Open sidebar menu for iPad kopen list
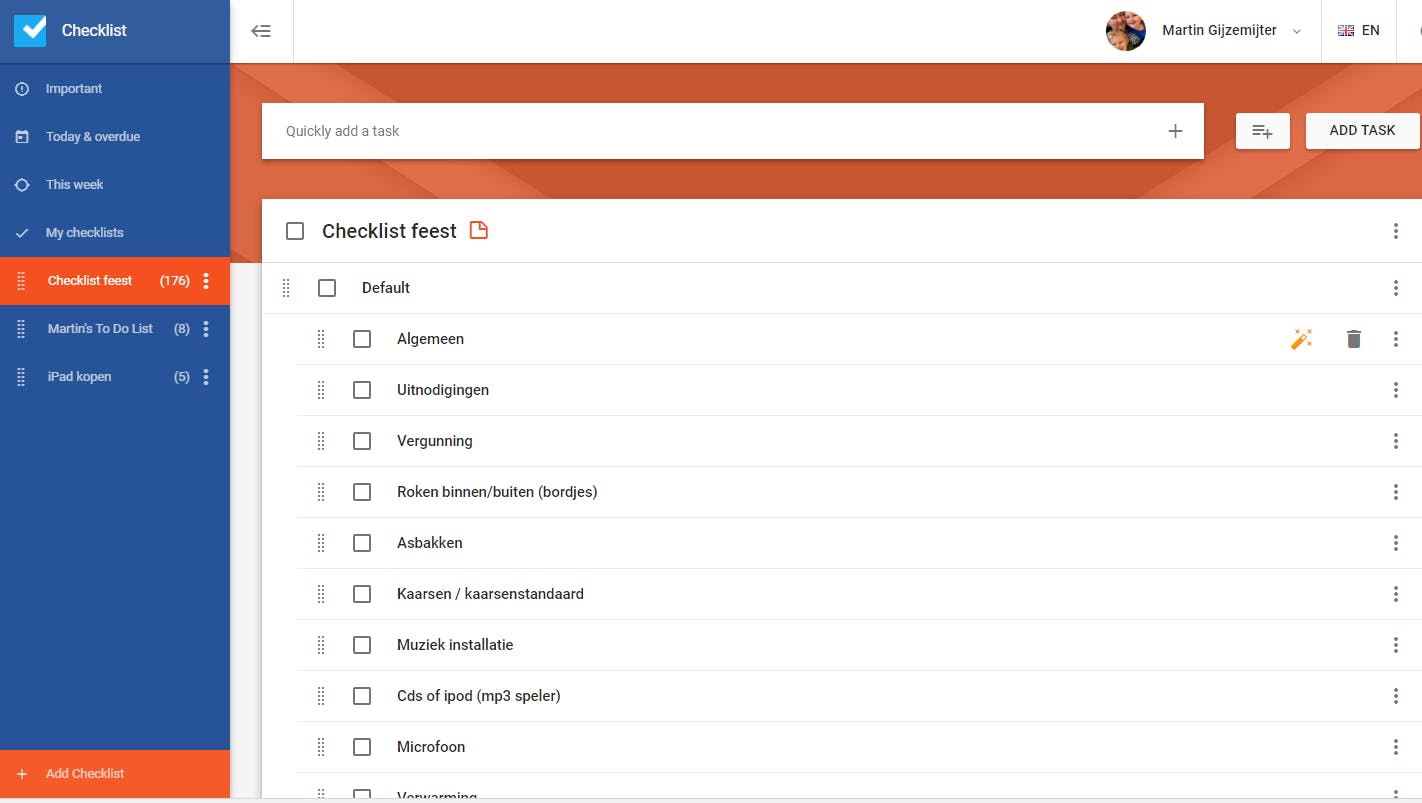This screenshot has width=1422, height=803. click(x=206, y=377)
